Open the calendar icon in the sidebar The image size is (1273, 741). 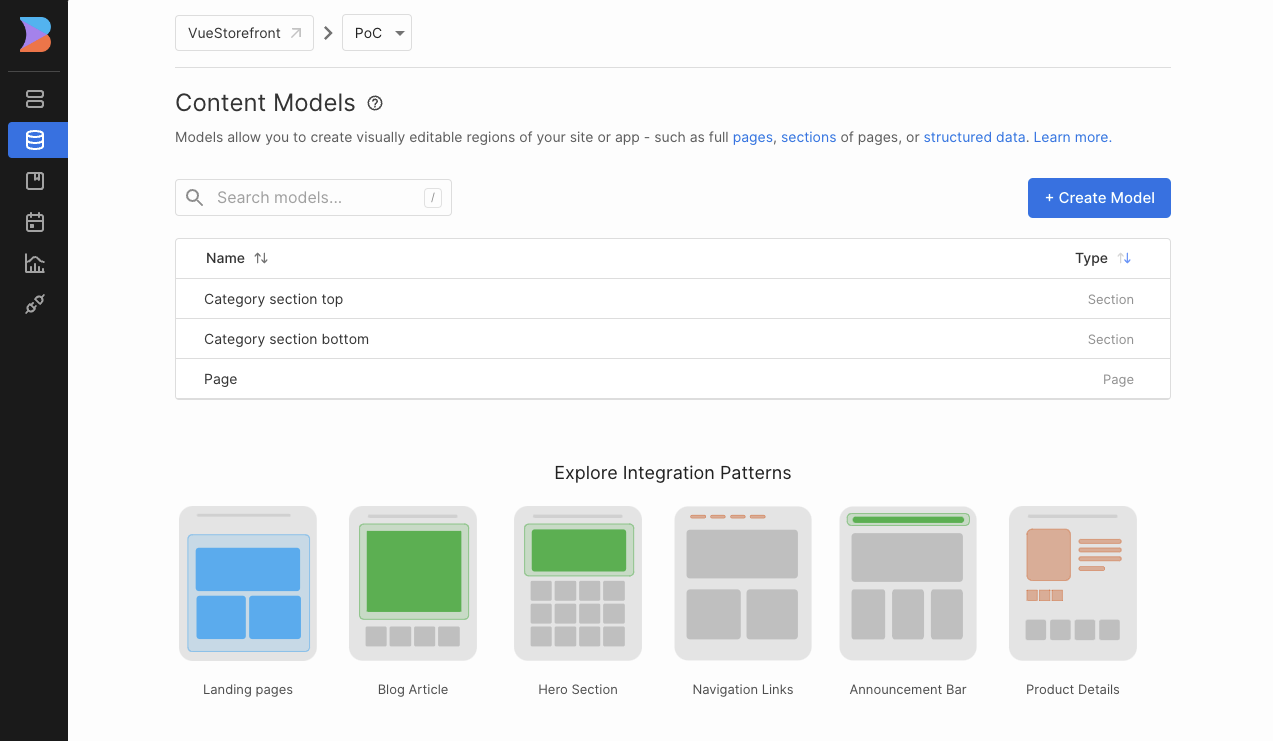35,222
